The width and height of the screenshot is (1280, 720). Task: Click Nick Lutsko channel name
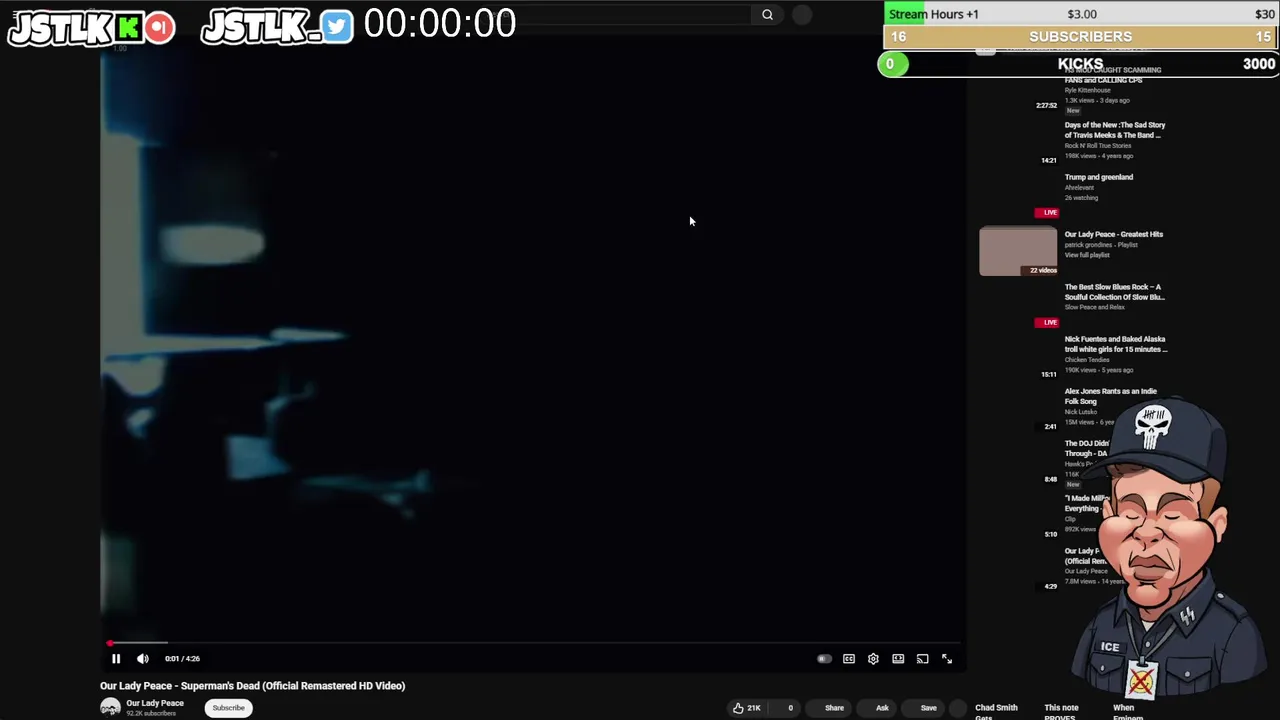1080,412
